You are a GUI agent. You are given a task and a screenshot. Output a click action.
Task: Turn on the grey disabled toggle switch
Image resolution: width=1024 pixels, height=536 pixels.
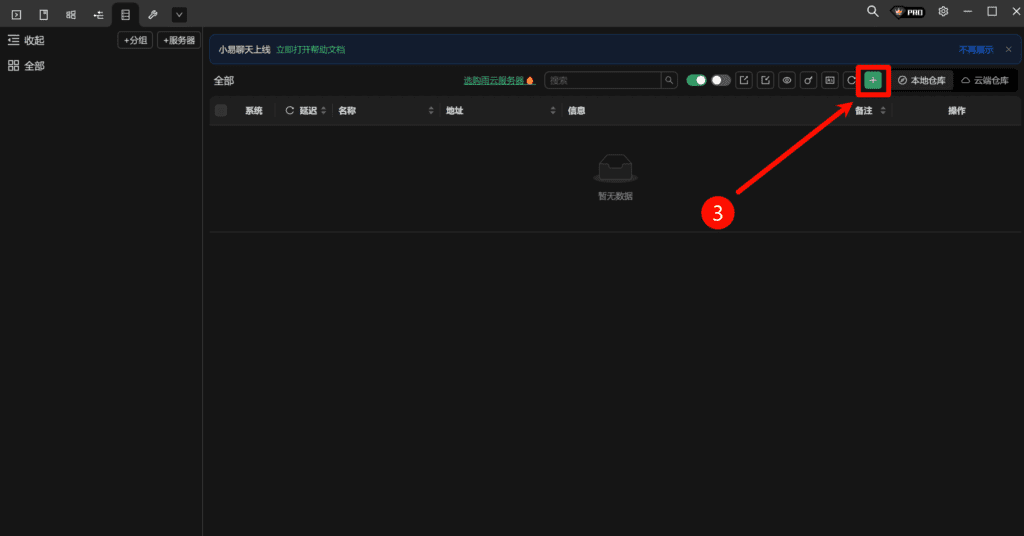pyautogui.click(x=720, y=80)
